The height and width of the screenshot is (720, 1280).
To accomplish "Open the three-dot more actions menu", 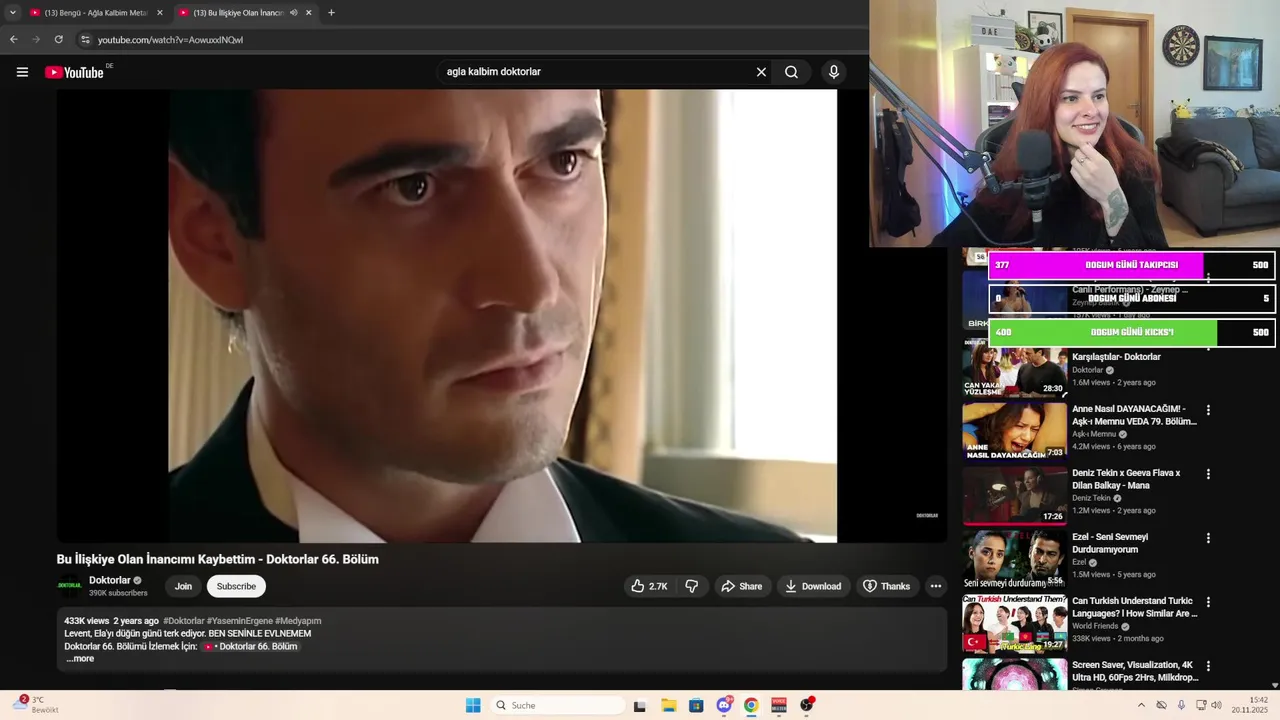I will click(x=936, y=586).
